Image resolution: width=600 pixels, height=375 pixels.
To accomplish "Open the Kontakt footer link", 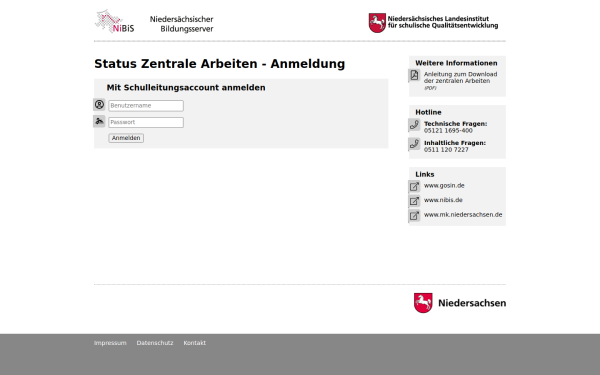I will coord(194,343).
